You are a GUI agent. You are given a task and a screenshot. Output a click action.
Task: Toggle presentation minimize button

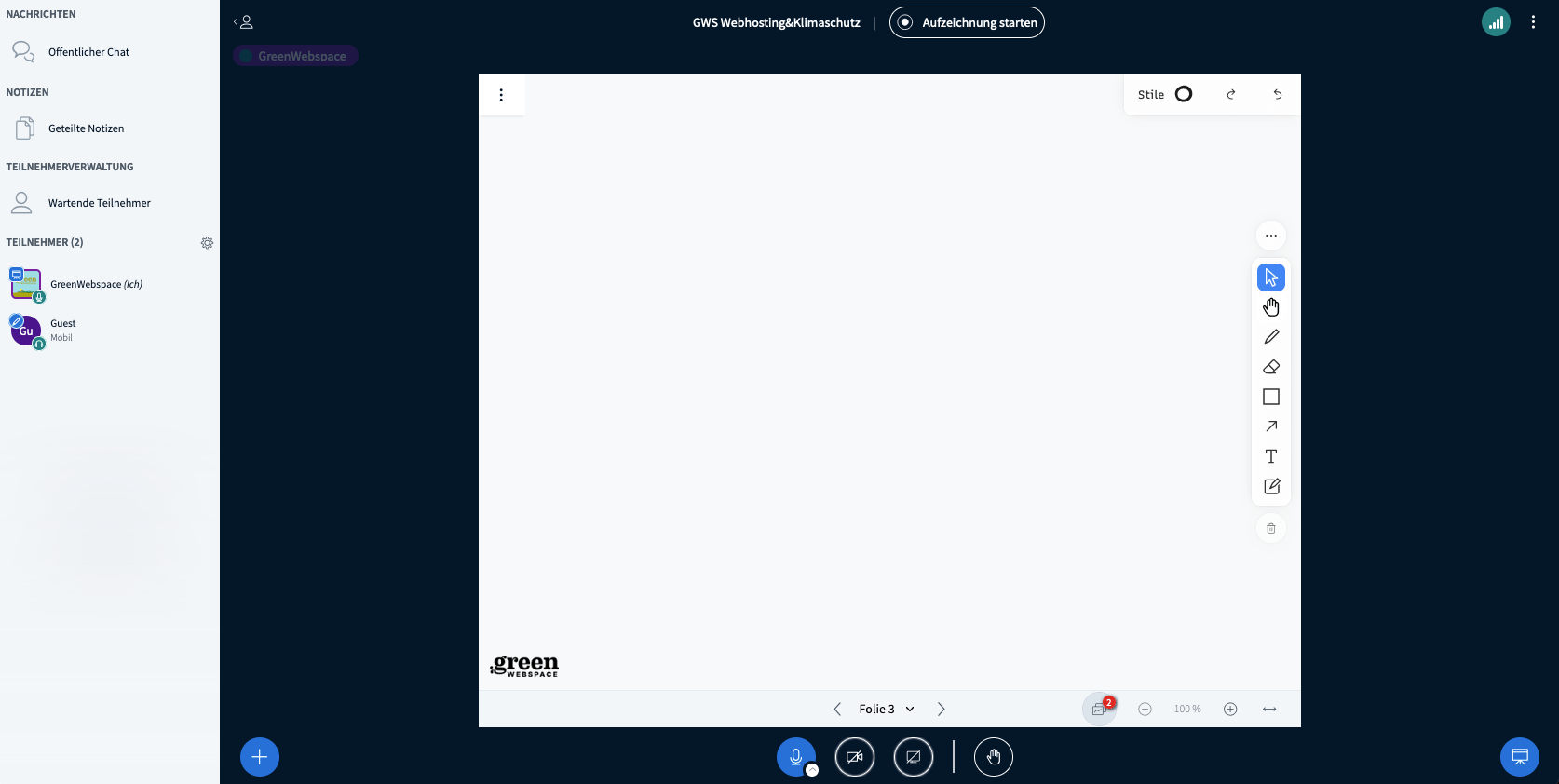click(1520, 757)
